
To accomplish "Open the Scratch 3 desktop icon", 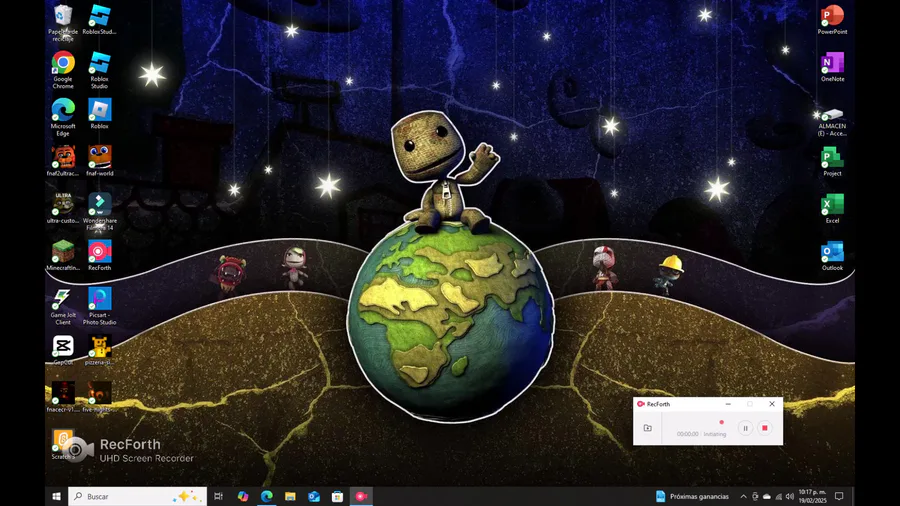I will point(63,444).
